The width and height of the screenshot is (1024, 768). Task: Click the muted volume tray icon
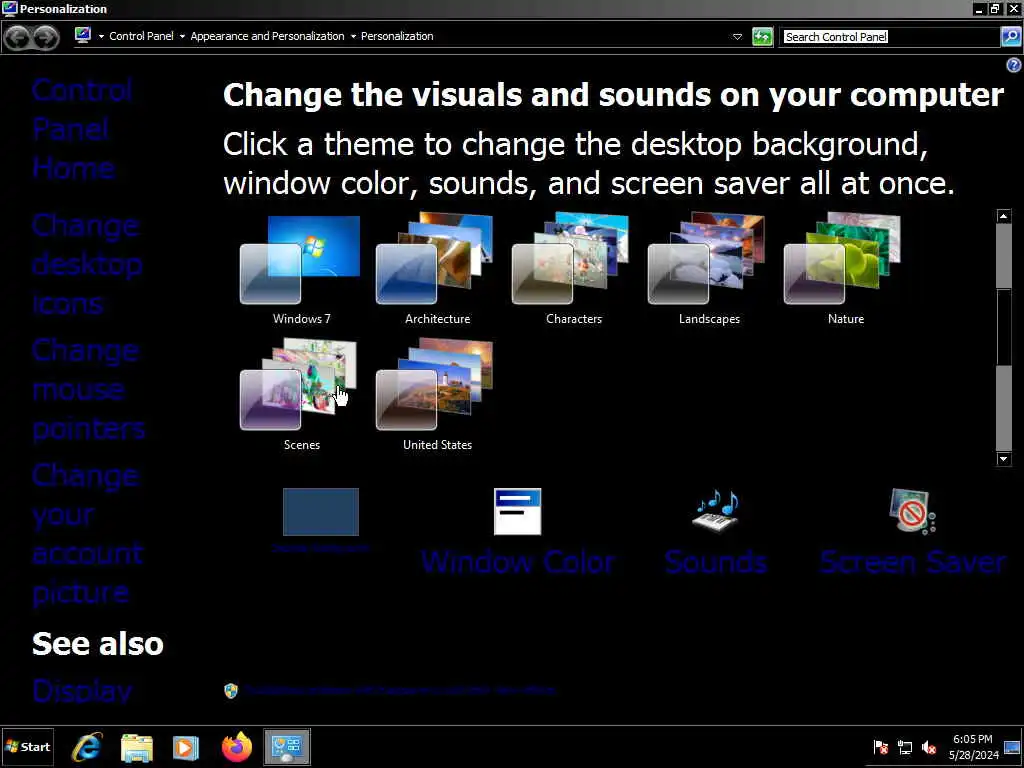[x=929, y=747]
